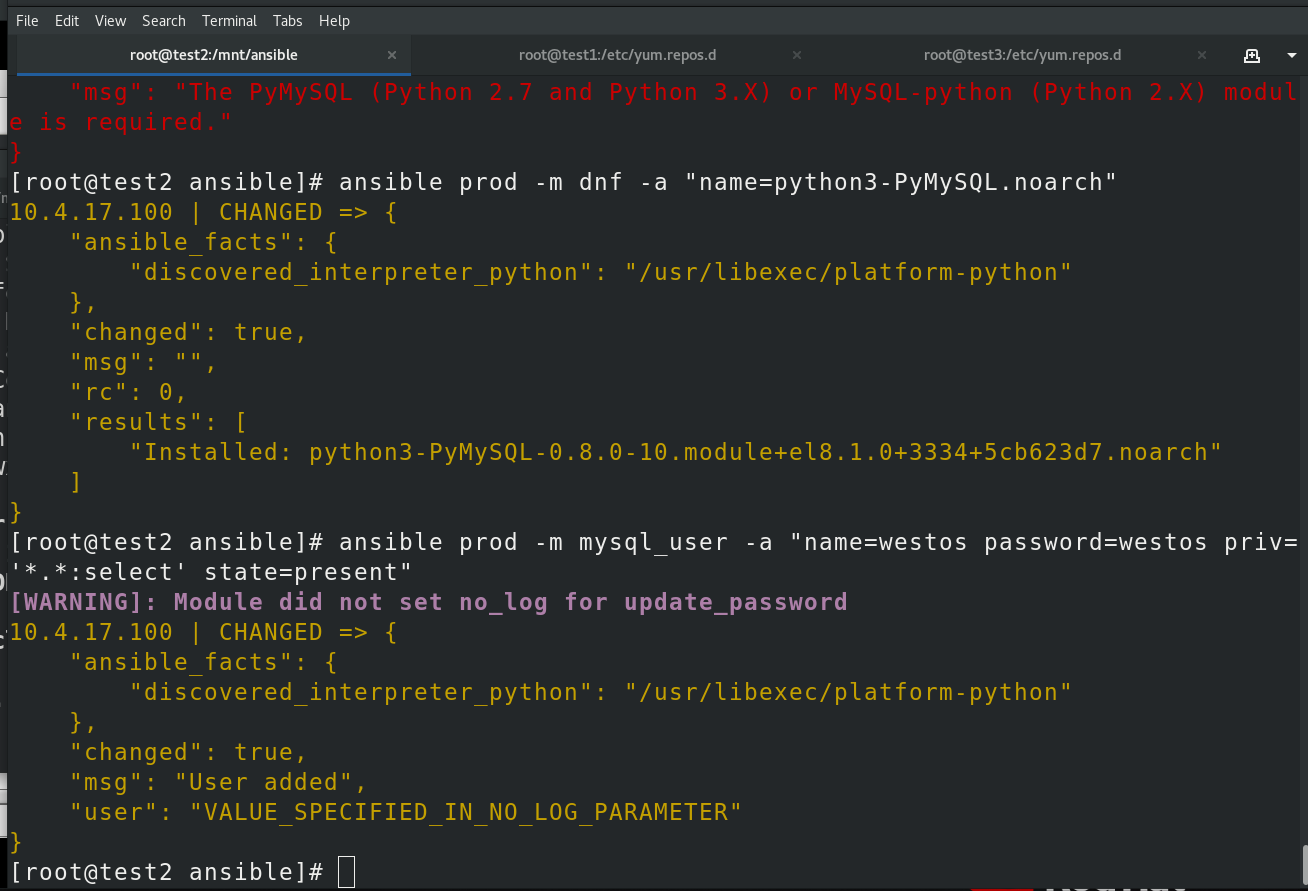This screenshot has width=1308, height=891.
Task: Click the ansible prod -m dnf command
Action: coord(728,182)
